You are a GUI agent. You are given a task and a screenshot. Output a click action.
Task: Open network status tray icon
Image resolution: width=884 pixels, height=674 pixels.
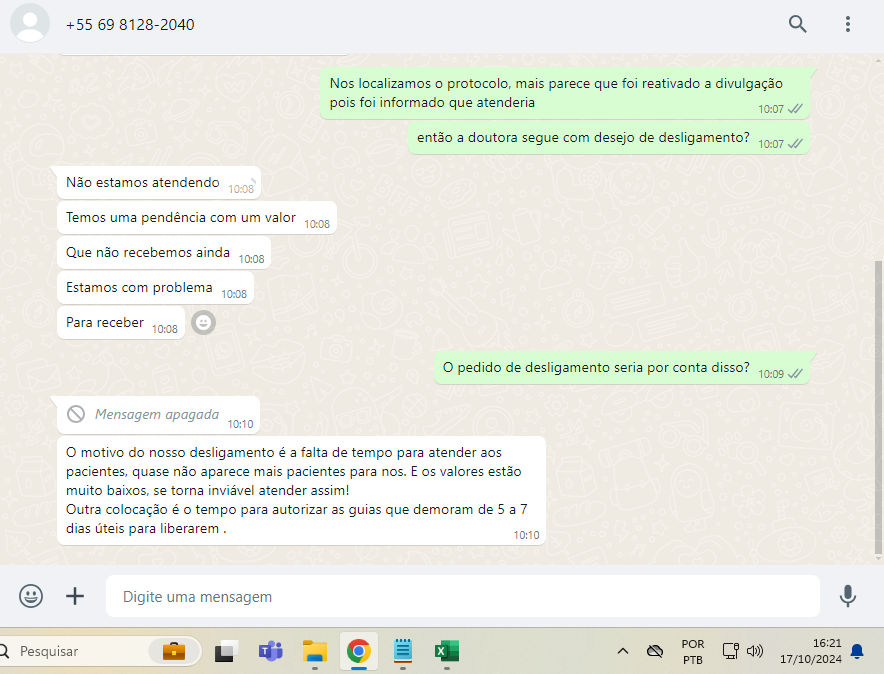731,651
